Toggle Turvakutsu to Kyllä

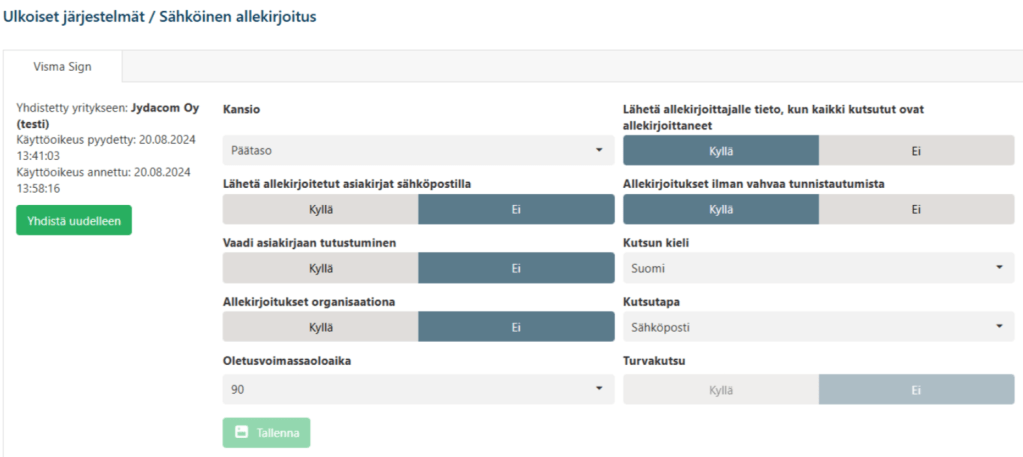pos(721,389)
